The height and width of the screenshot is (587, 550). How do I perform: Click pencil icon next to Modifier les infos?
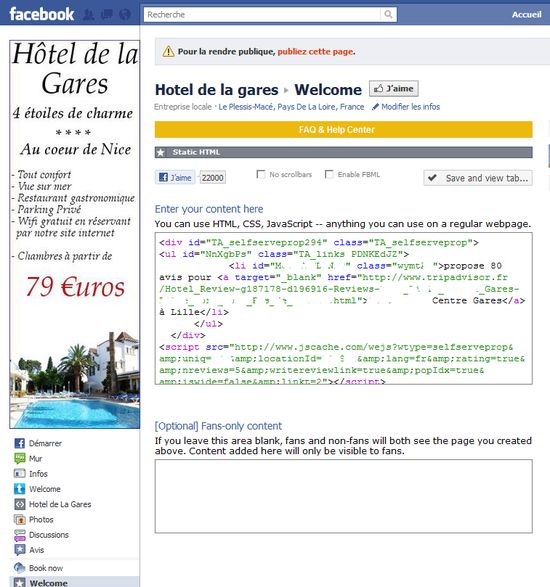point(375,107)
